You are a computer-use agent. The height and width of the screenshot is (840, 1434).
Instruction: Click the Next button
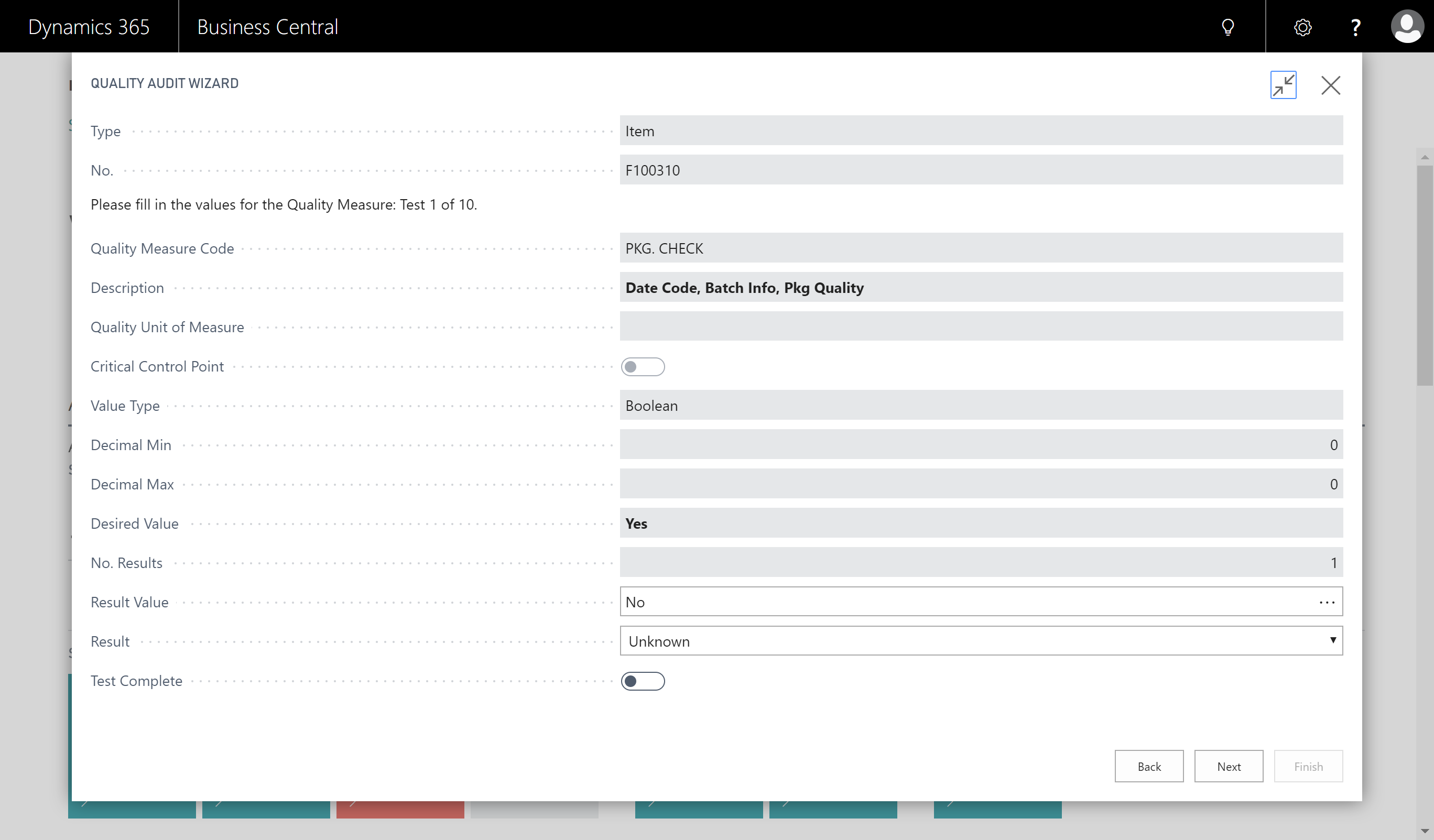click(x=1228, y=767)
